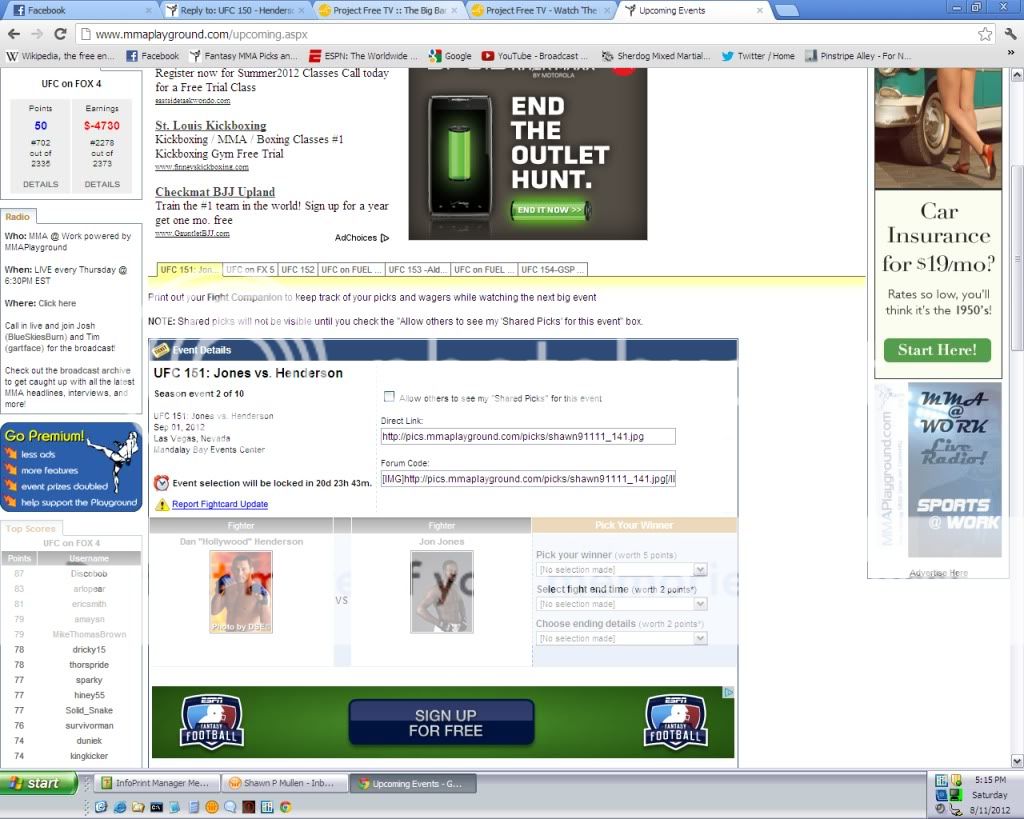
Task: Click the browser forward arrow
Action: (37, 34)
